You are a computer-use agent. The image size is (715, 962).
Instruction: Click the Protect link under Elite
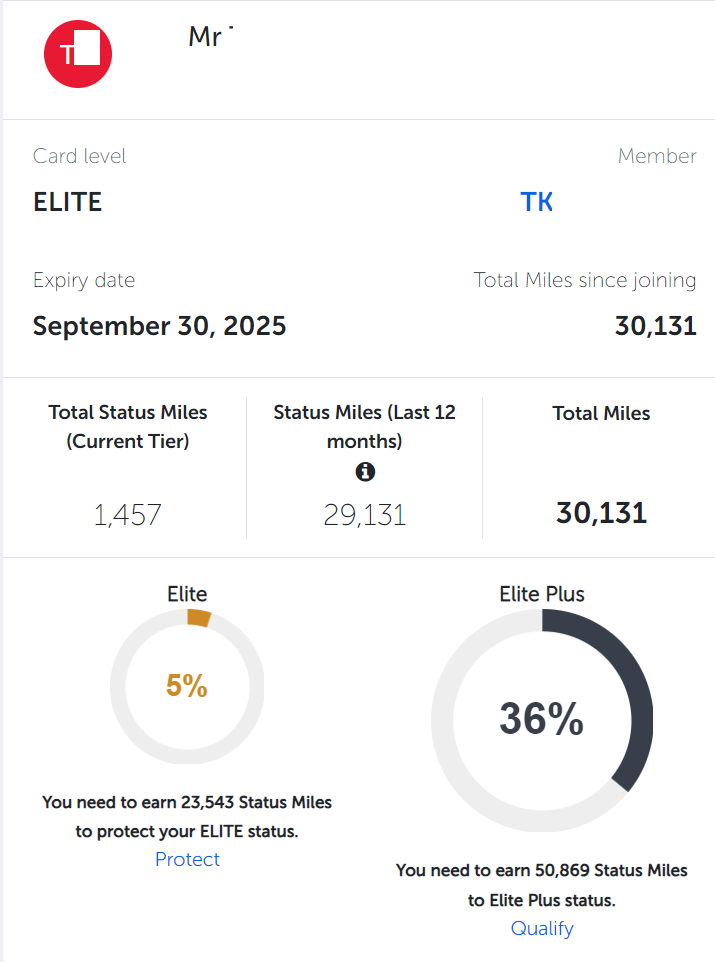187,859
